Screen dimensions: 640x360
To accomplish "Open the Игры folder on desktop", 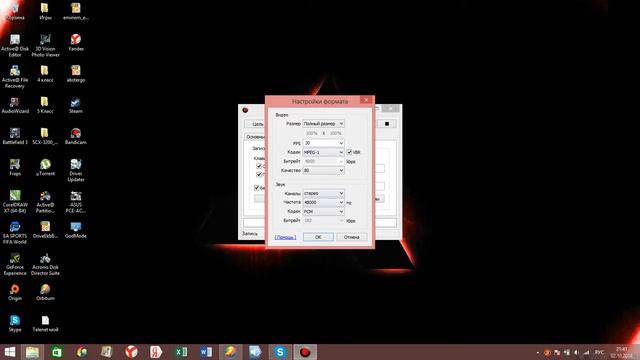I will pyautogui.click(x=45, y=11).
